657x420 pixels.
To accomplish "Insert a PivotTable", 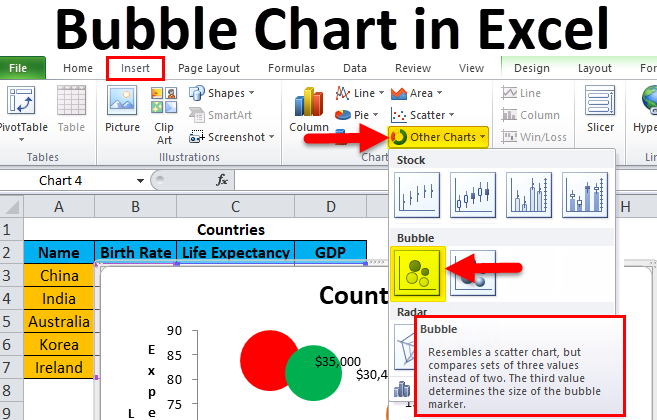I will [x=22, y=109].
